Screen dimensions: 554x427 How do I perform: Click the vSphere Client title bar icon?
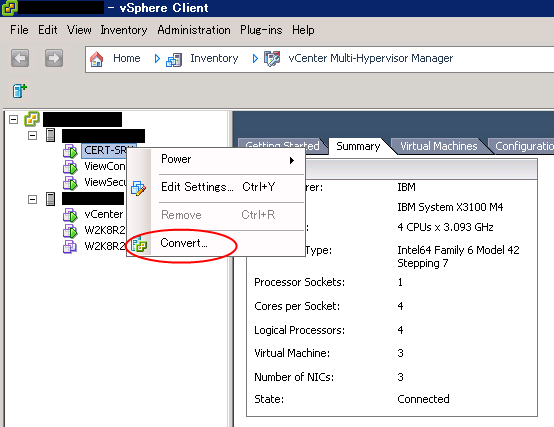[9, 8]
